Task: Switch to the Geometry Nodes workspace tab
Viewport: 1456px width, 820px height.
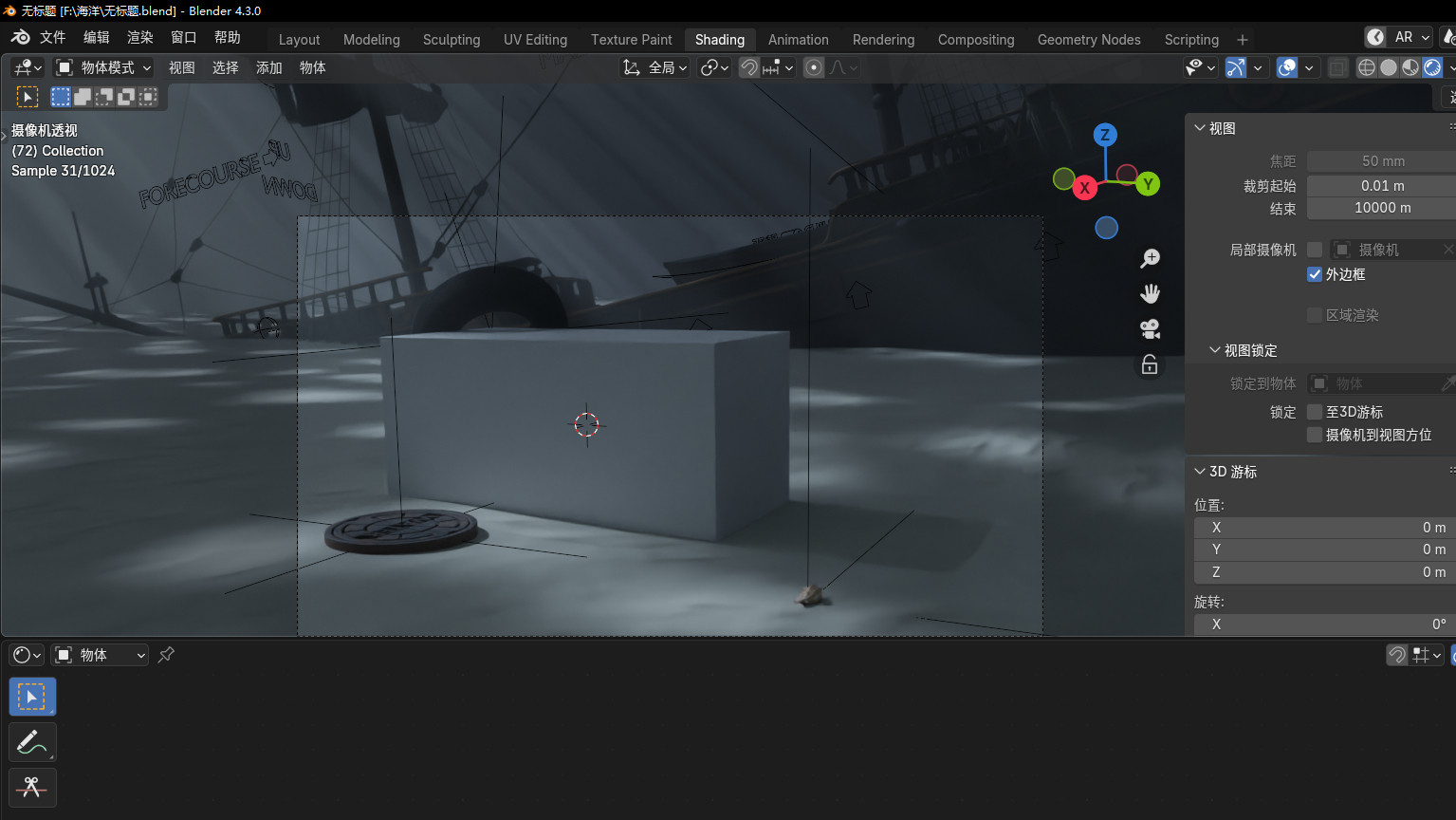Action: point(1088,39)
